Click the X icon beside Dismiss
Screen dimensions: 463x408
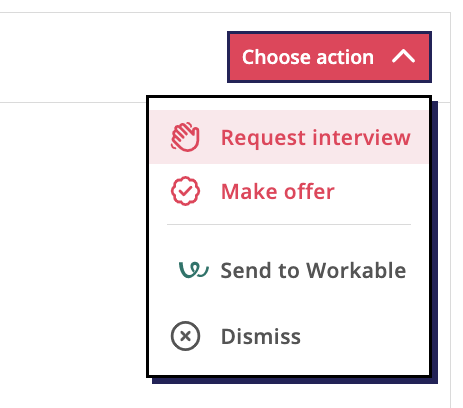(x=185, y=336)
